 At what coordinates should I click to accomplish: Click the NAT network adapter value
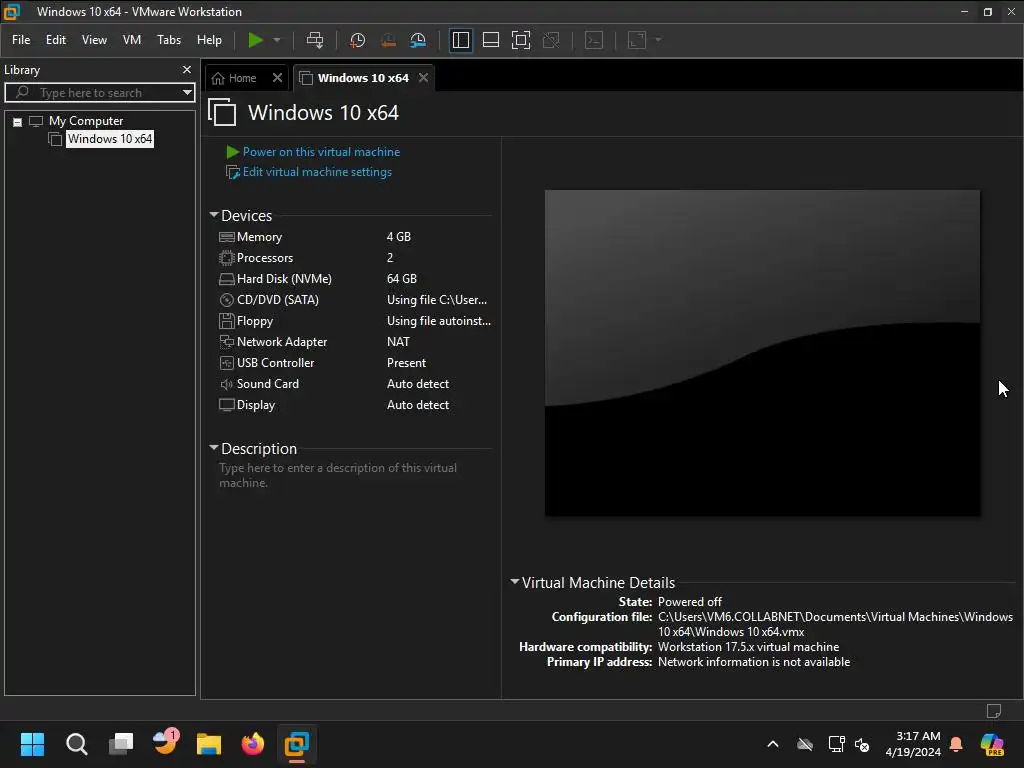(x=398, y=342)
